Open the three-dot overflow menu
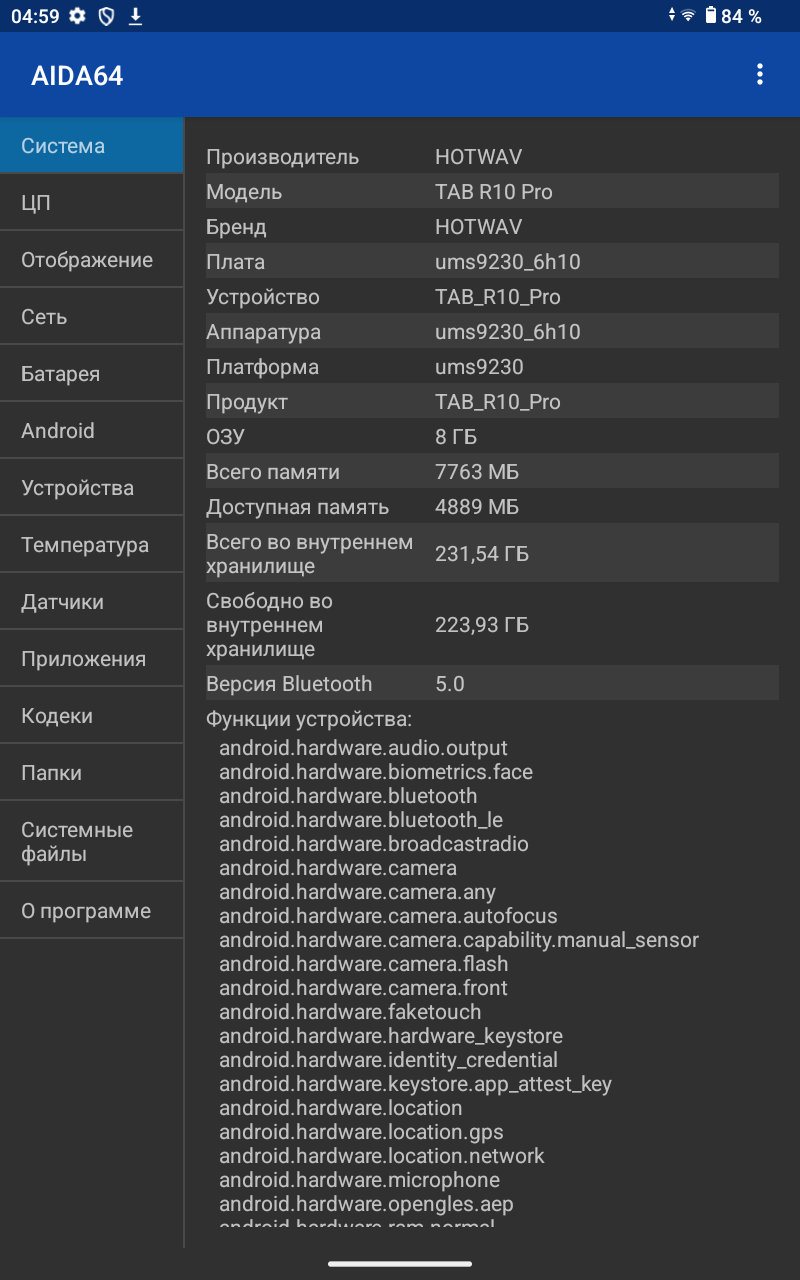This screenshot has height=1280, width=800. click(x=760, y=74)
